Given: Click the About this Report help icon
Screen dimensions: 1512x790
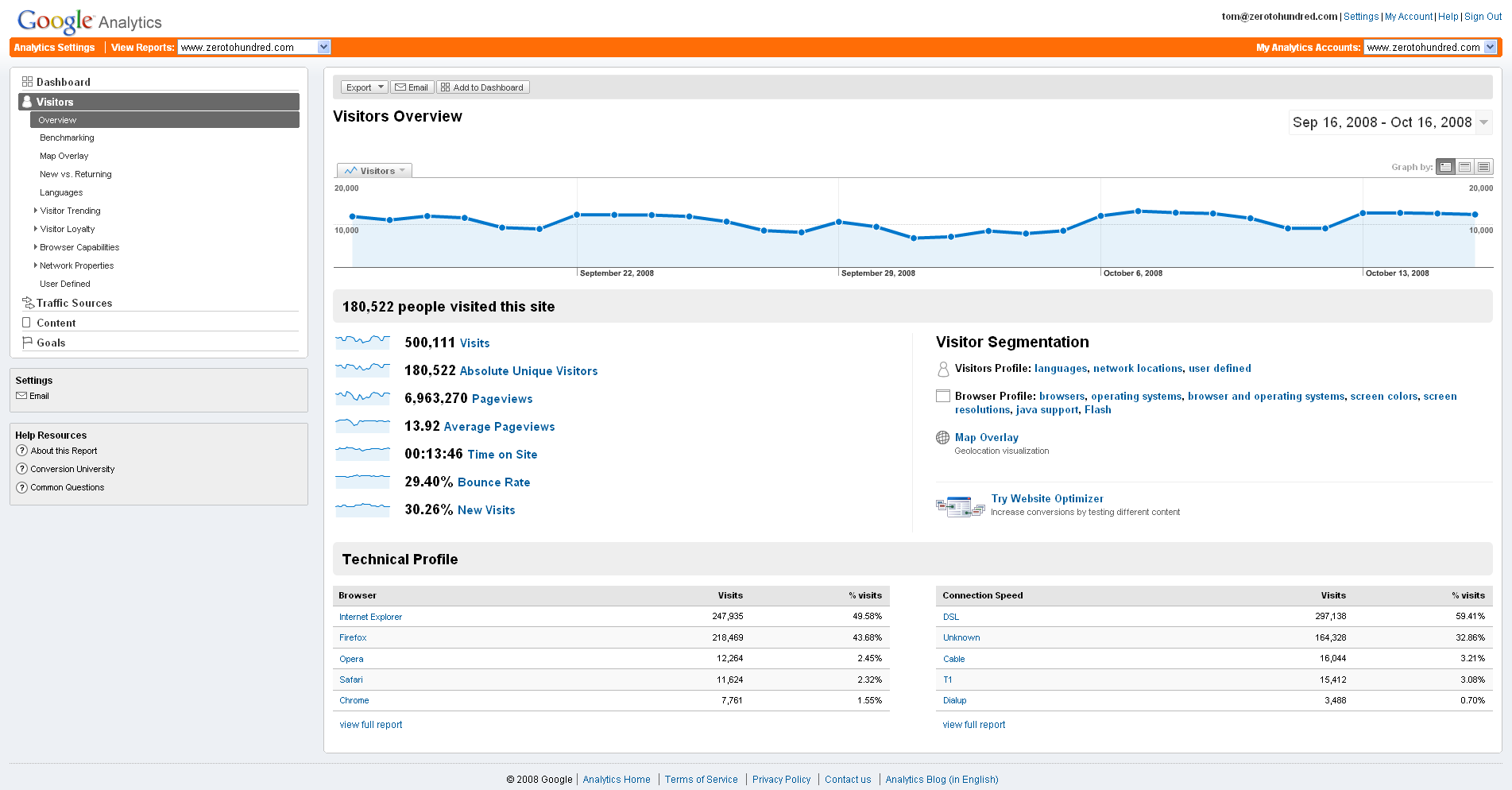Looking at the screenshot, I should (22, 451).
